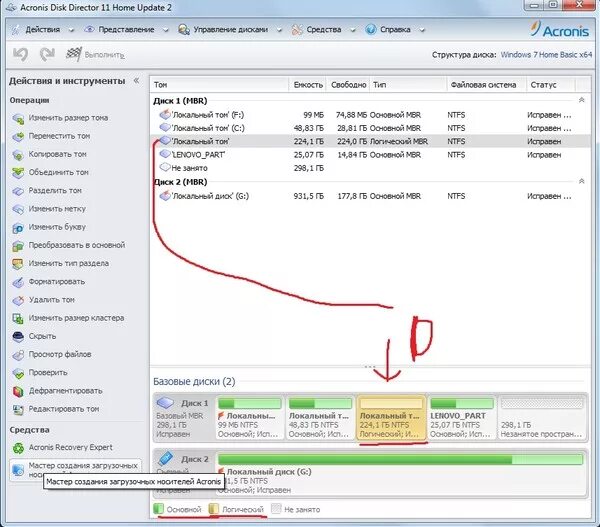The image size is (600, 527).
Task: Select the Локальный диск (G:) row
Action: pos(369,196)
